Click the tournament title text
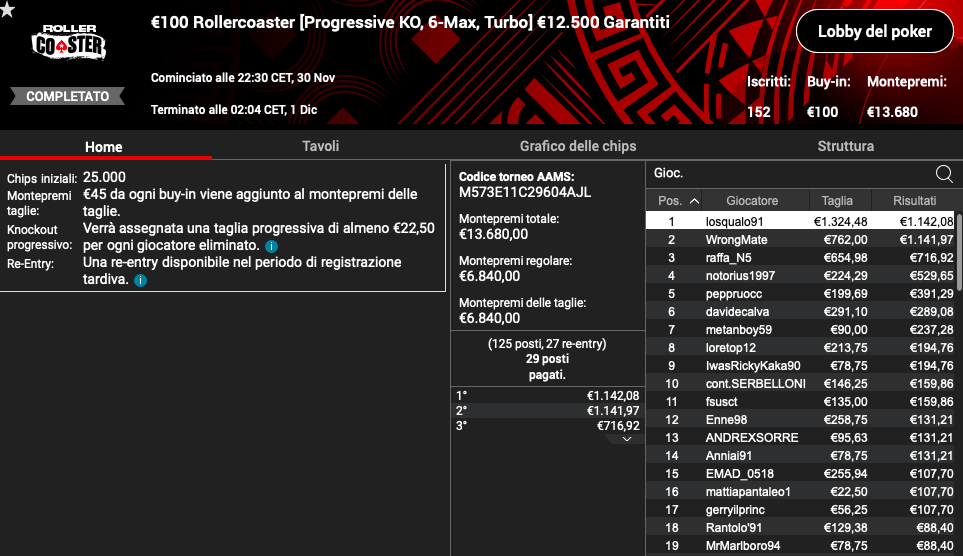Viewport: 963px width, 556px height. click(x=410, y=23)
